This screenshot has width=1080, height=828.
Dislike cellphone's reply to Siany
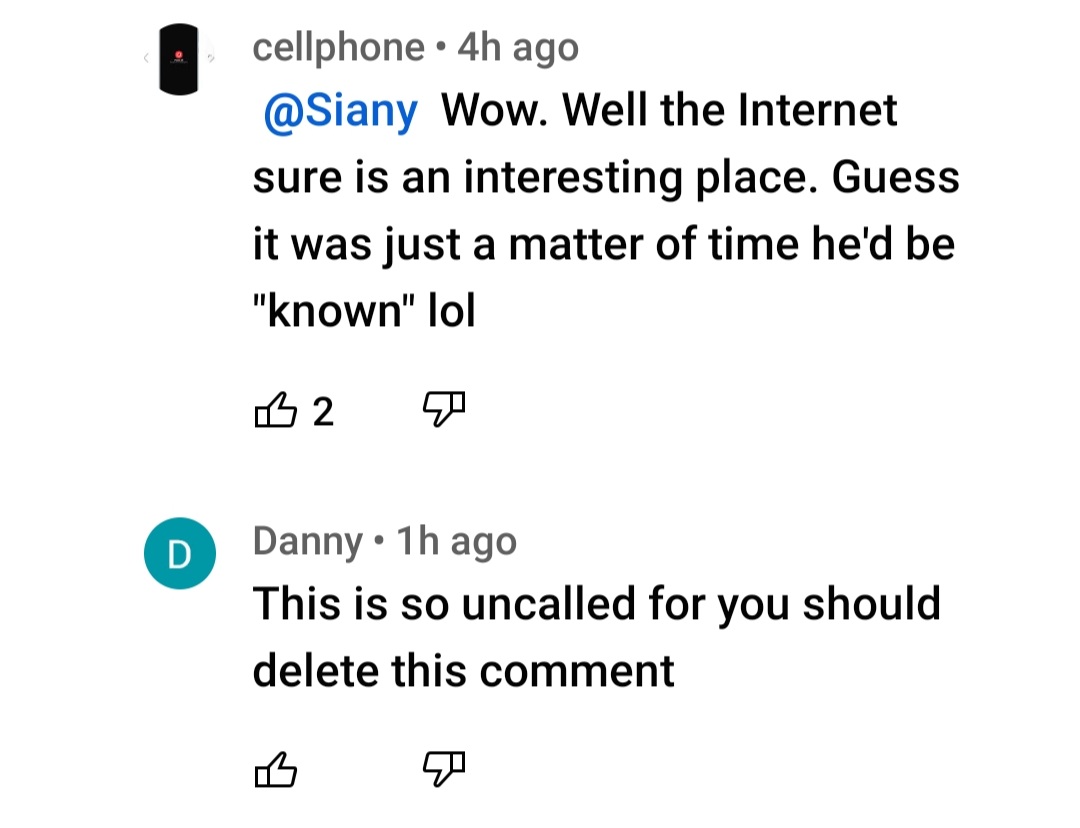(444, 409)
